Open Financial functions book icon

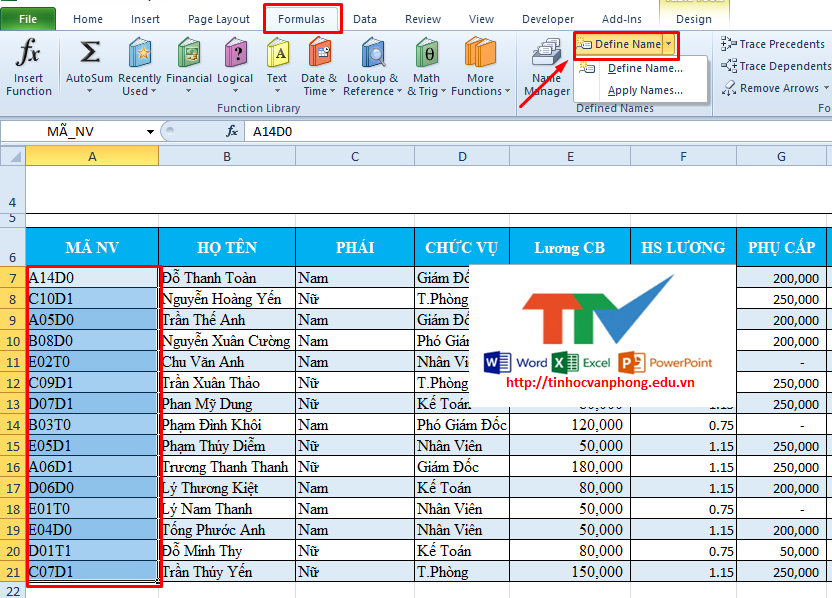coord(189,52)
